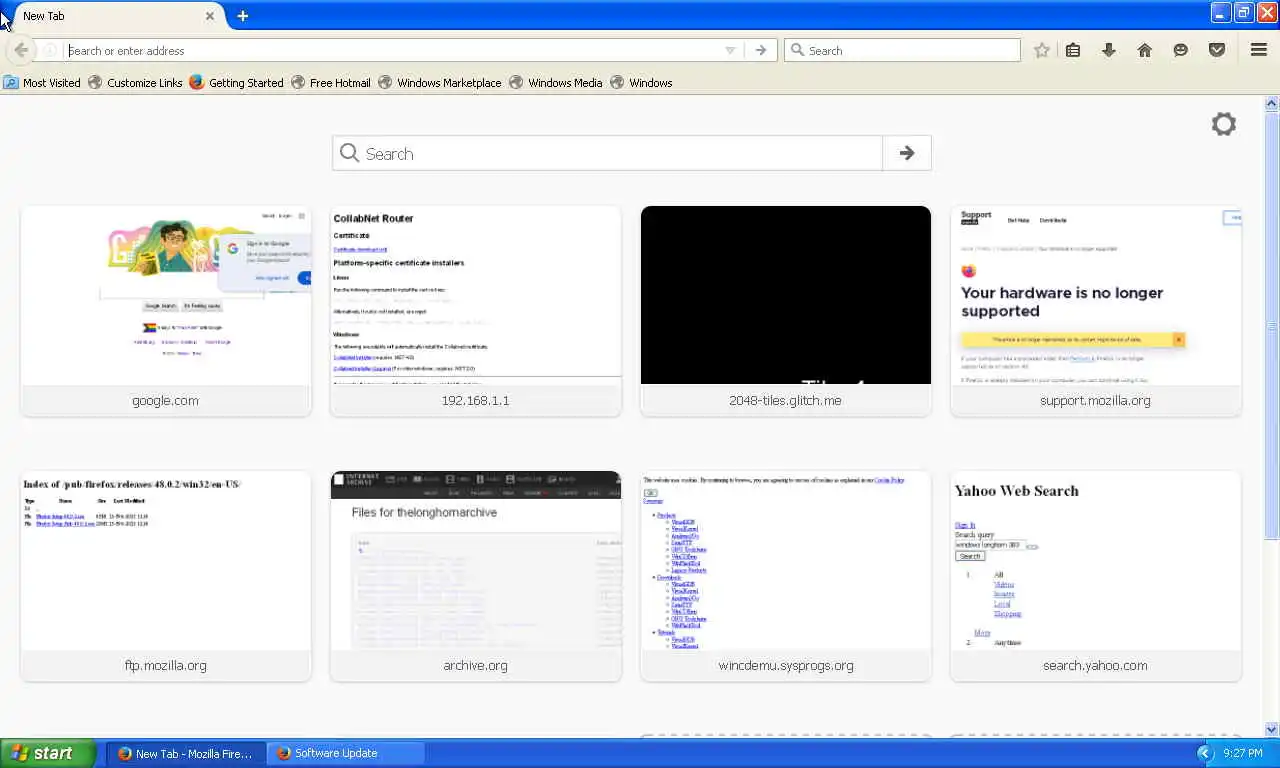1280x768 pixels.
Task: Open new tab settings gear icon
Action: tap(1224, 124)
